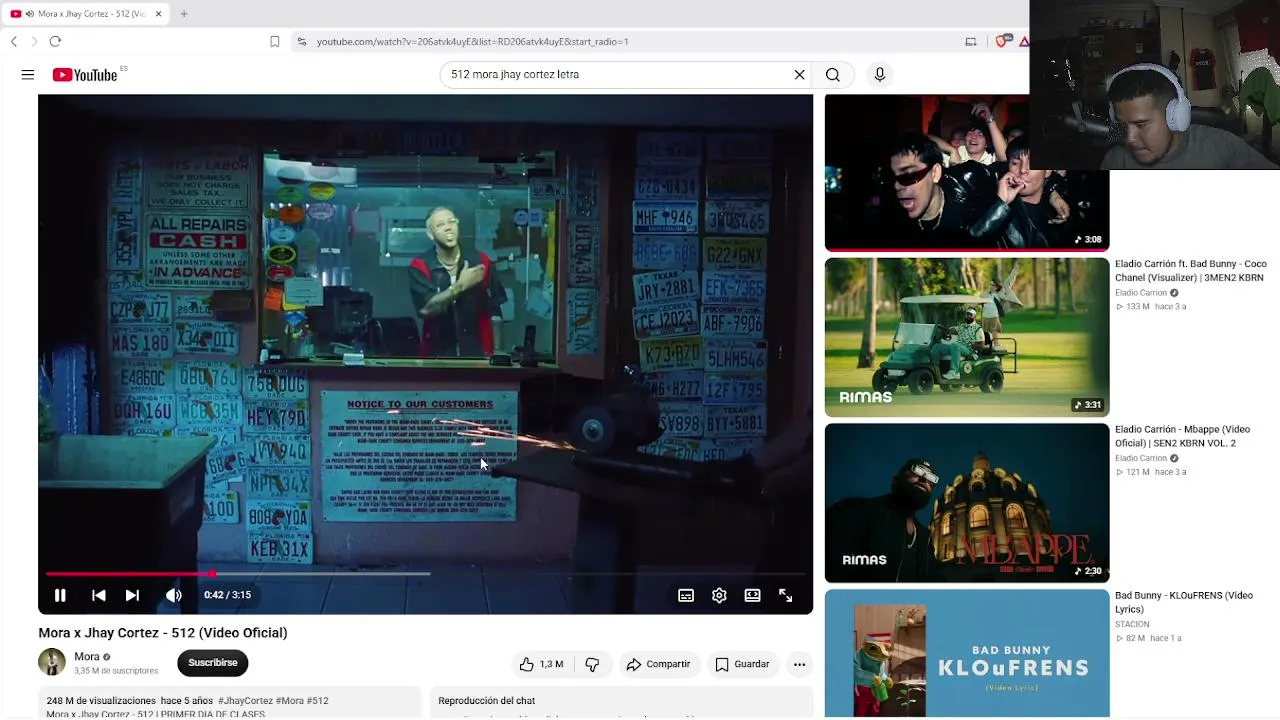
Task: Go forward in the browser
Action: [34, 41]
